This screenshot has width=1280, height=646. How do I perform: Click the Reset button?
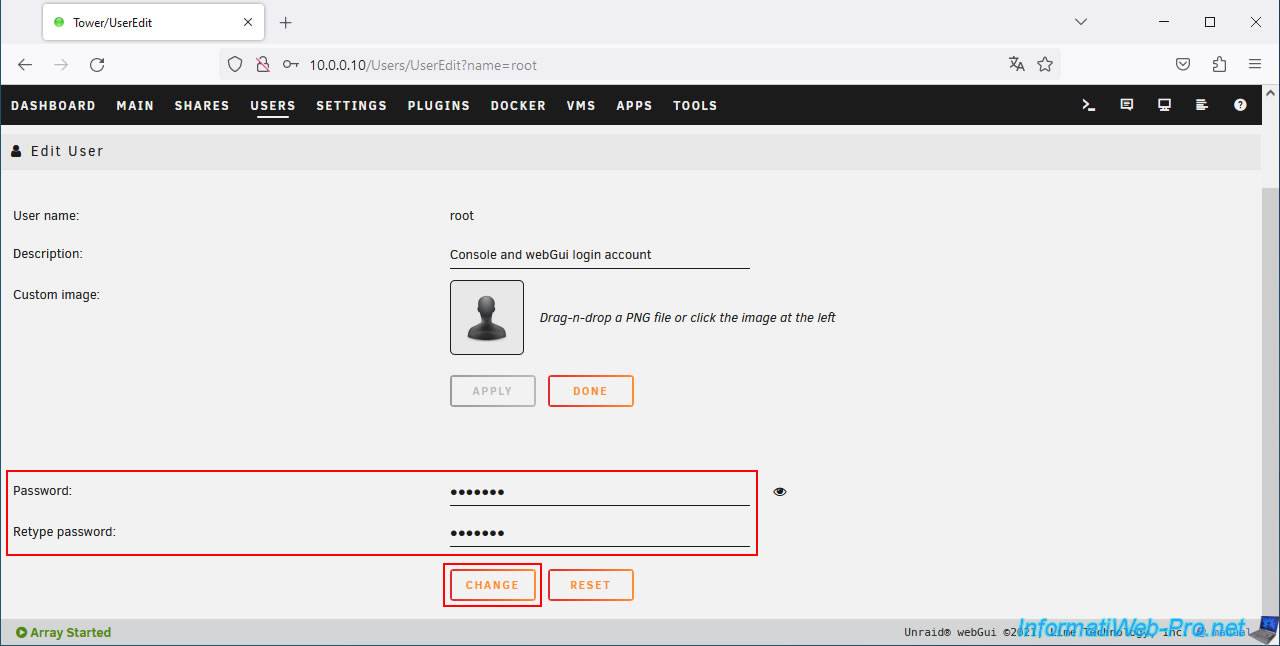[590, 585]
